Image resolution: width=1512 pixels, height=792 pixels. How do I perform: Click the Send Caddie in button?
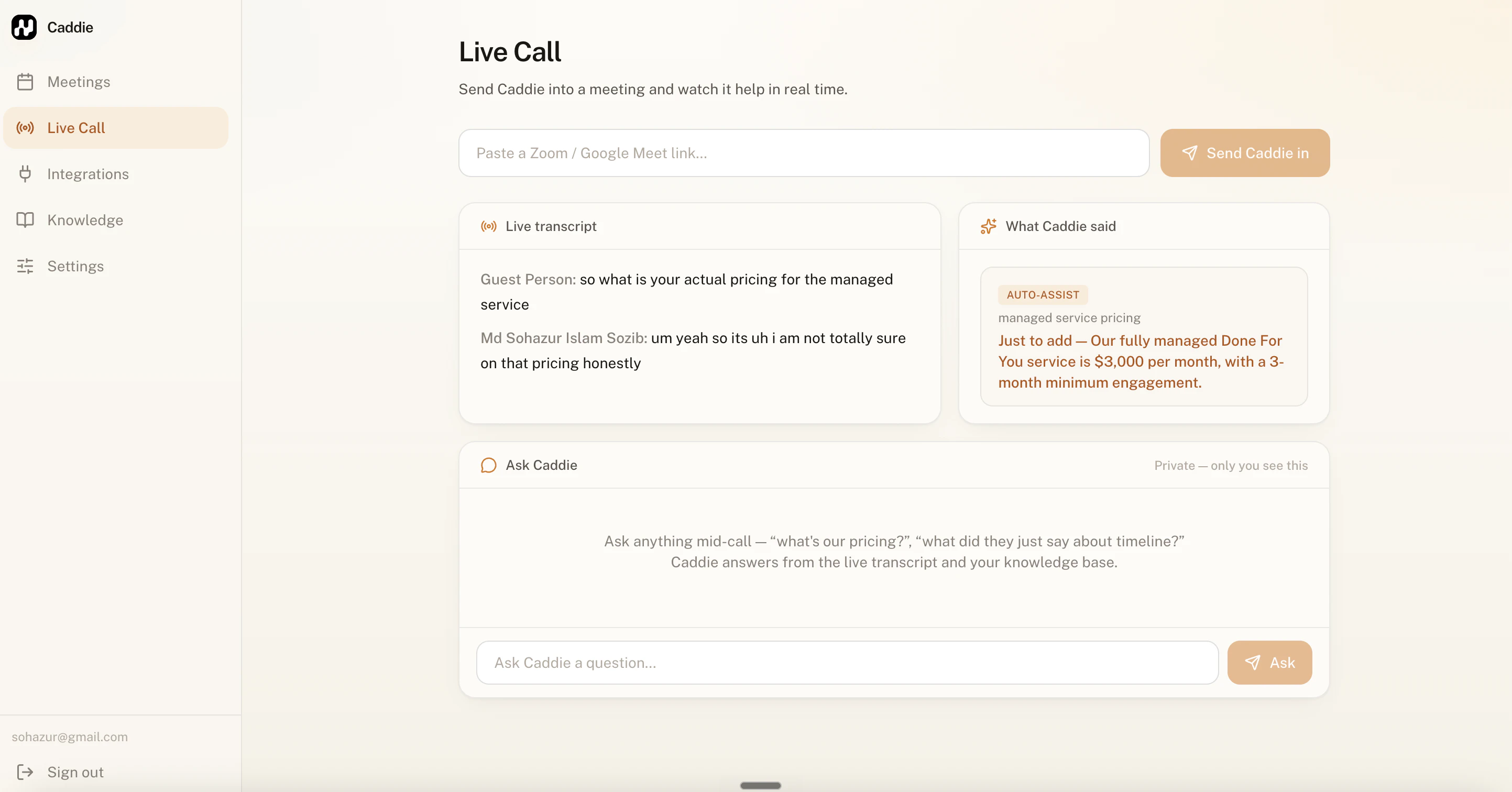point(1245,153)
